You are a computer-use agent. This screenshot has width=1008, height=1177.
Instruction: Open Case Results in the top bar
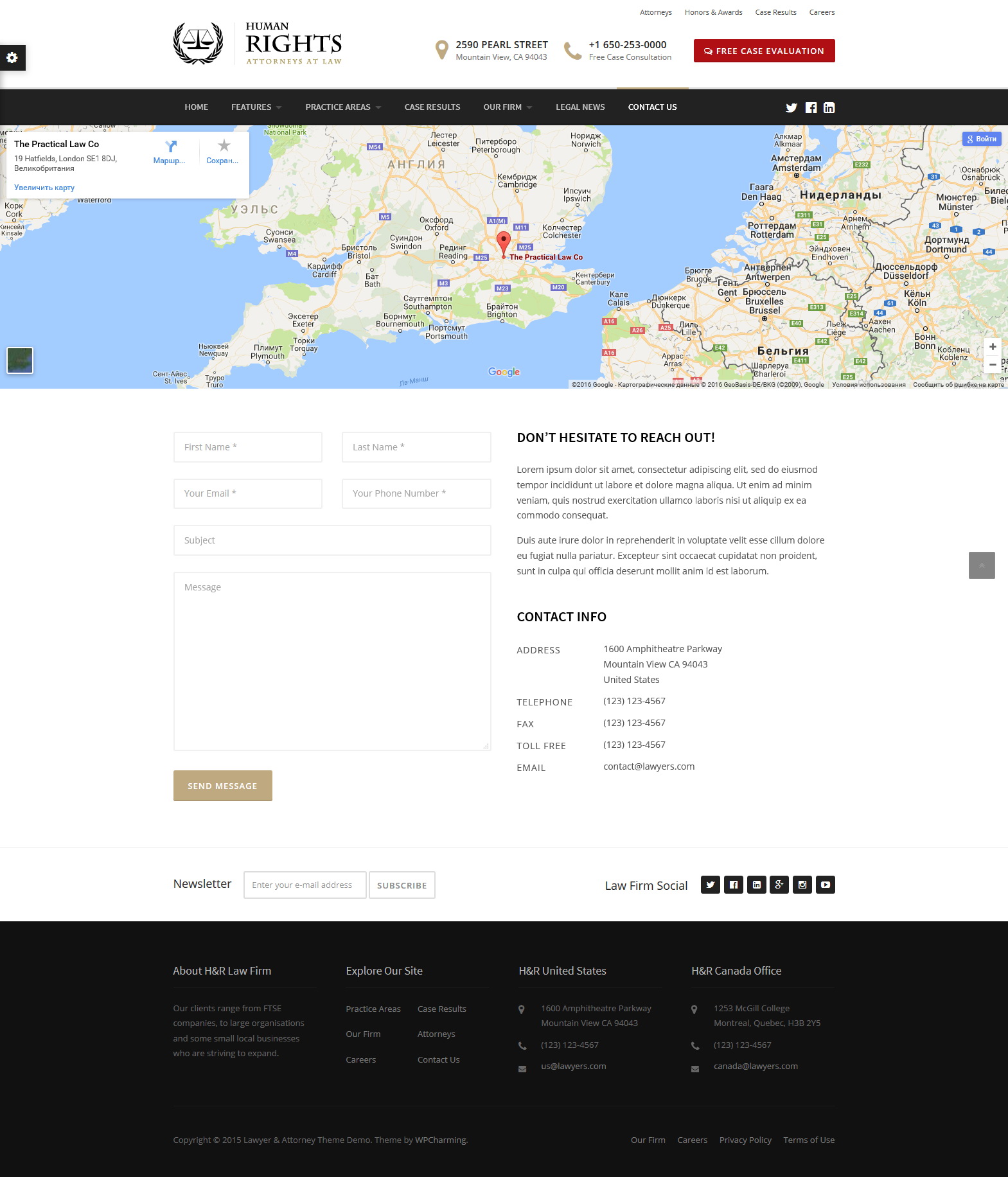tap(775, 12)
